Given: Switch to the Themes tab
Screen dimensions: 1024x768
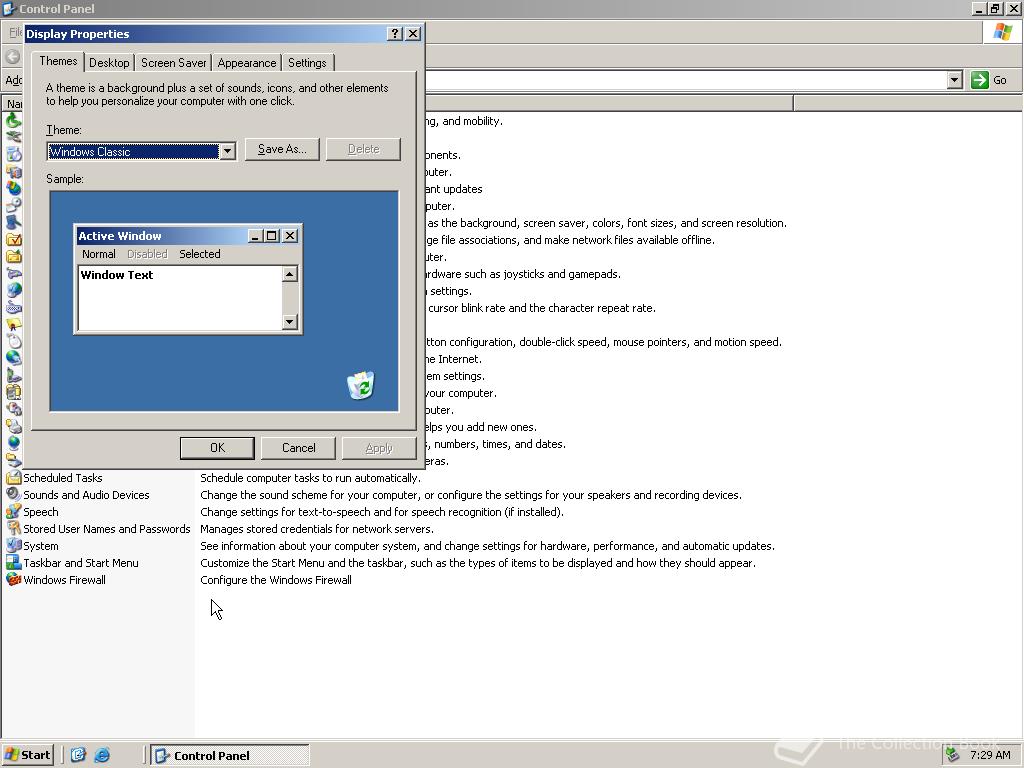Looking at the screenshot, I should pyautogui.click(x=58, y=61).
